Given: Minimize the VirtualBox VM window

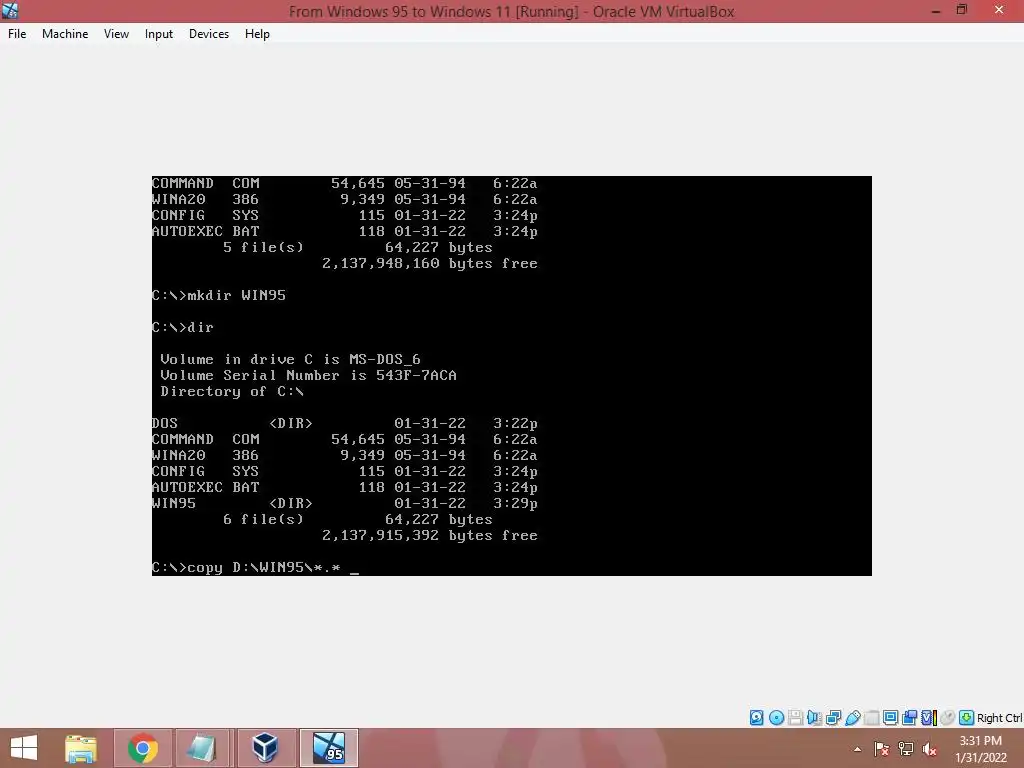Looking at the screenshot, I should (x=936, y=10).
